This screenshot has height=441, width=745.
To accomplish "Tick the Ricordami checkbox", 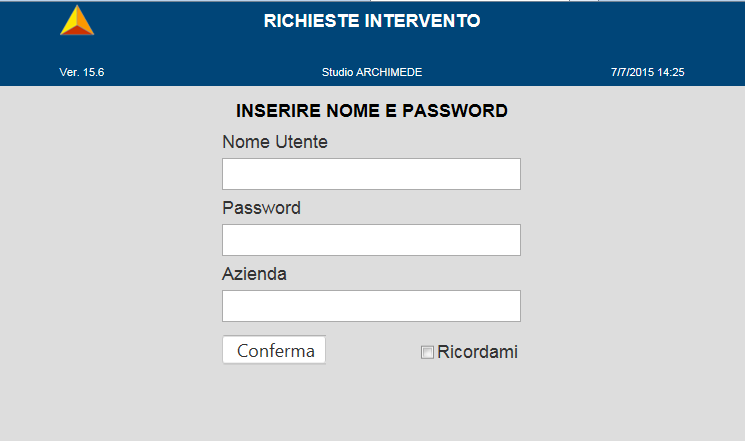I will point(427,352).
